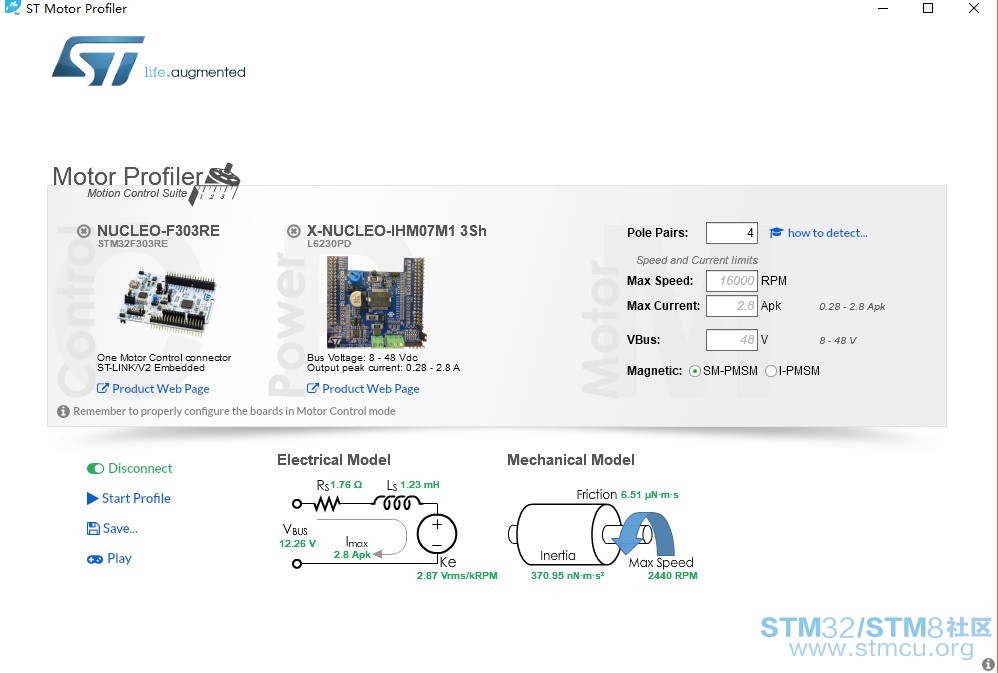998x673 pixels.
Task: Open the 'how to detect...' link
Action: point(827,233)
